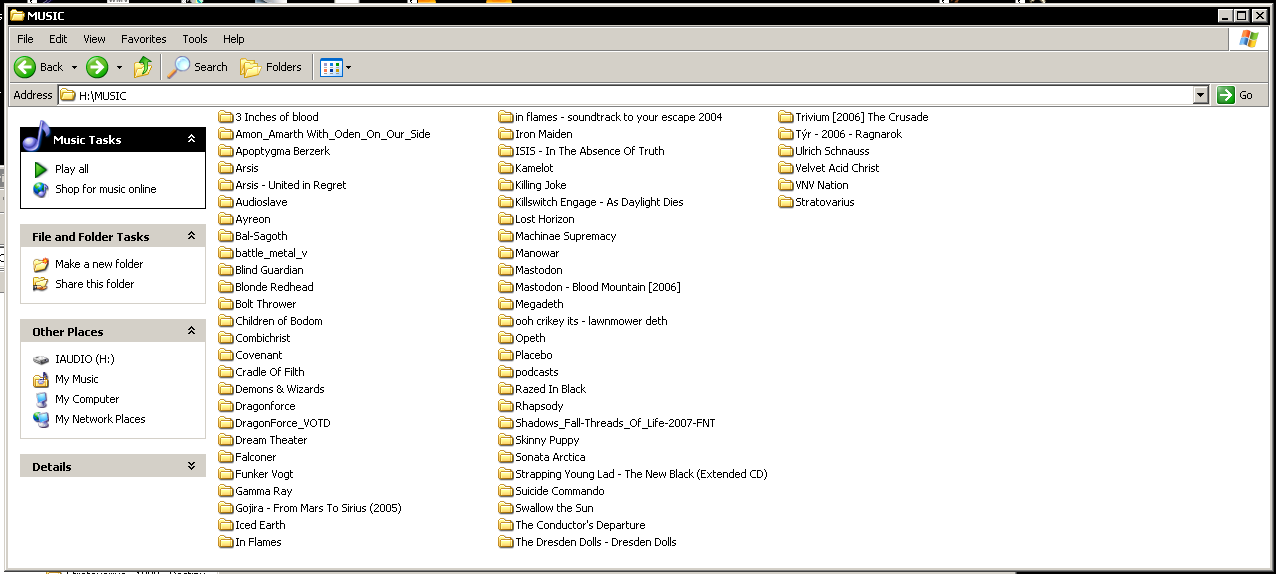Select the in flames - soundtrack to your escape 2004 folder
The image size is (1276, 574).
pyautogui.click(x=610, y=117)
